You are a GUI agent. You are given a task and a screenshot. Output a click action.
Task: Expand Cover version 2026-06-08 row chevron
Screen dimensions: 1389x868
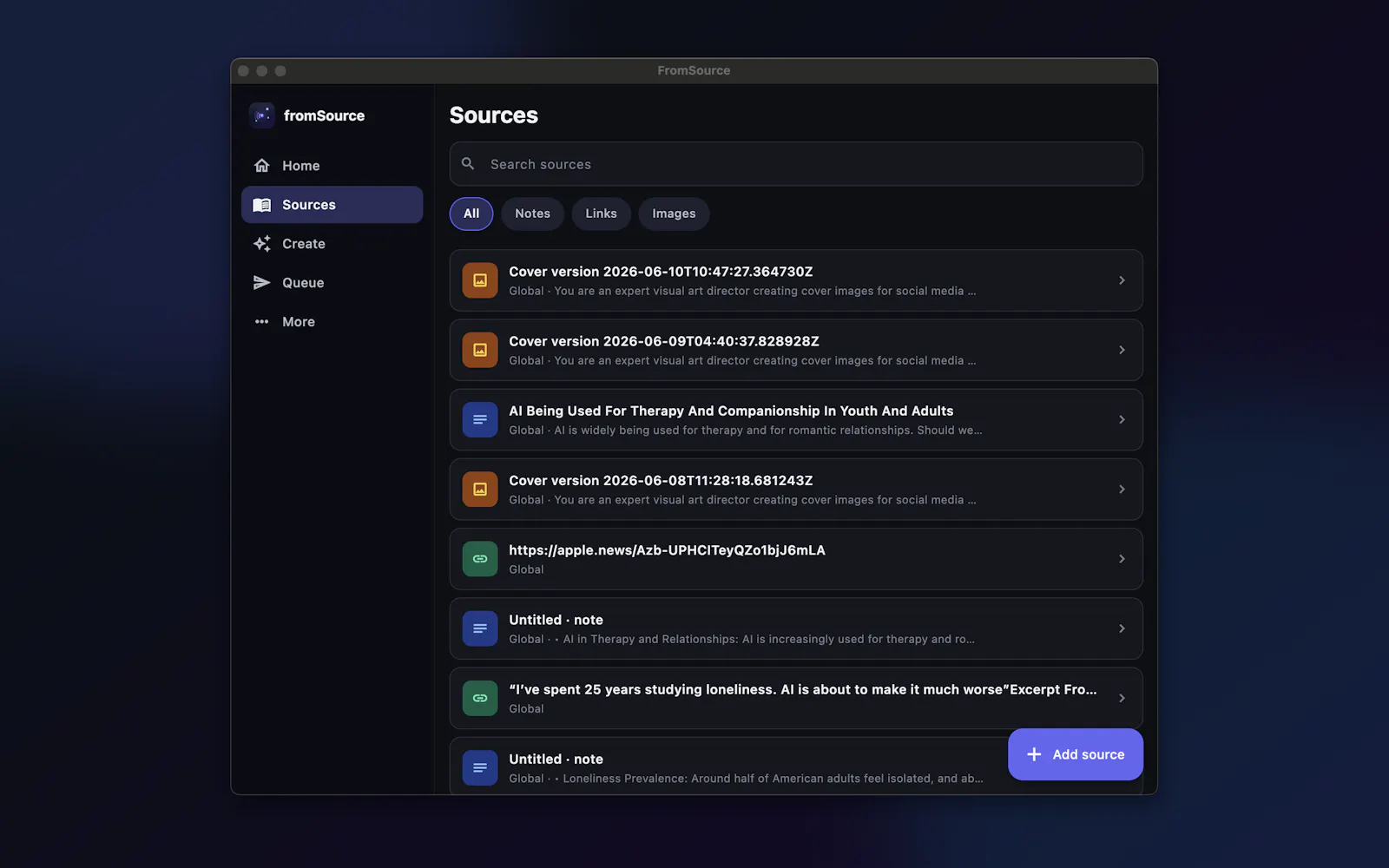click(x=1122, y=490)
